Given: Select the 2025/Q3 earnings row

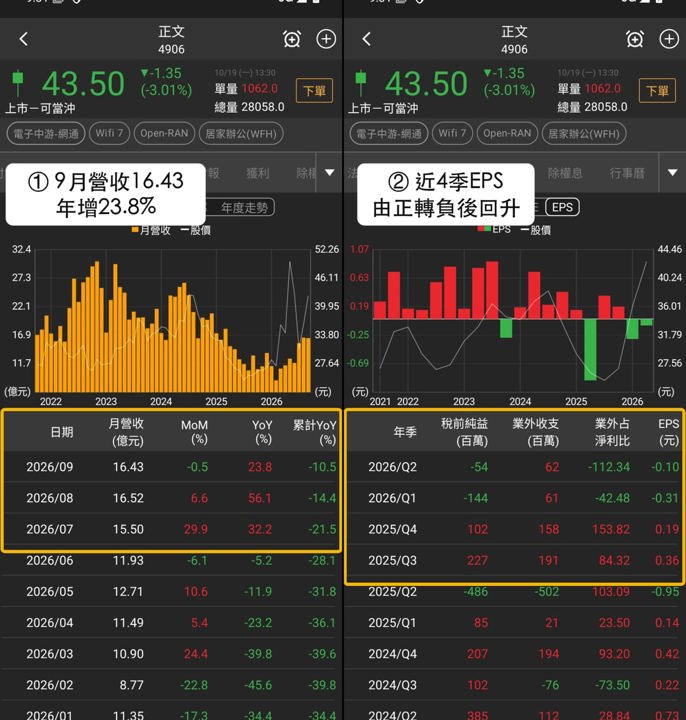Looking at the screenshot, I should pyautogui.click(x=515, y=560).
